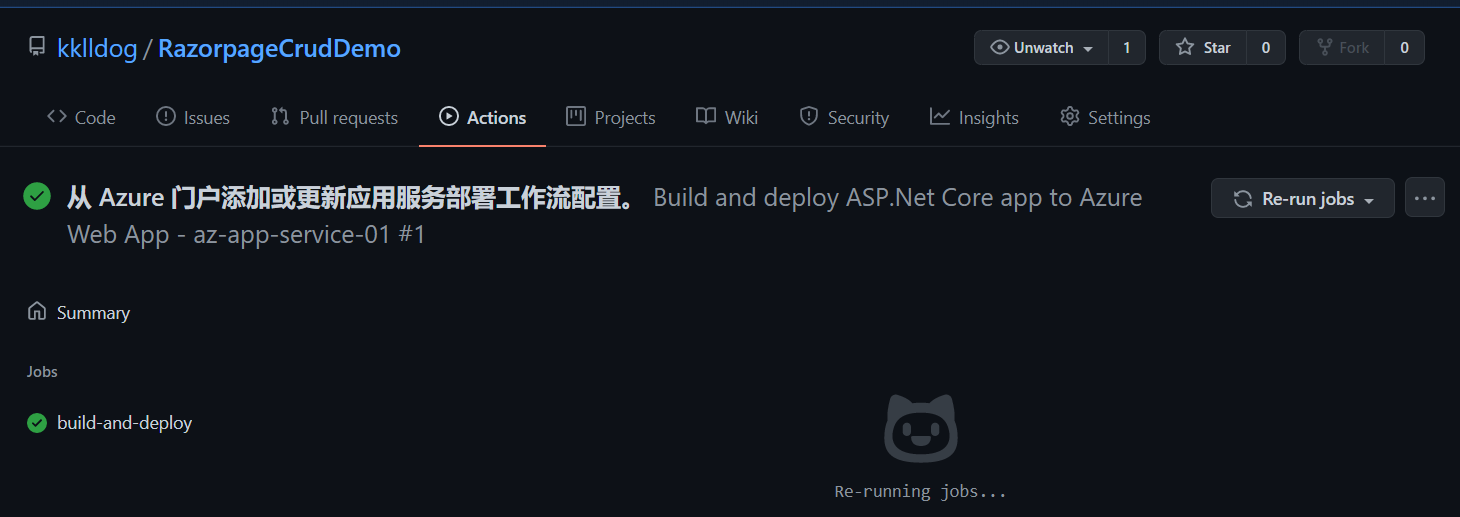1460x517 pixels.
Task: Click the green check next to build-and-deploy
Action: 37,423
